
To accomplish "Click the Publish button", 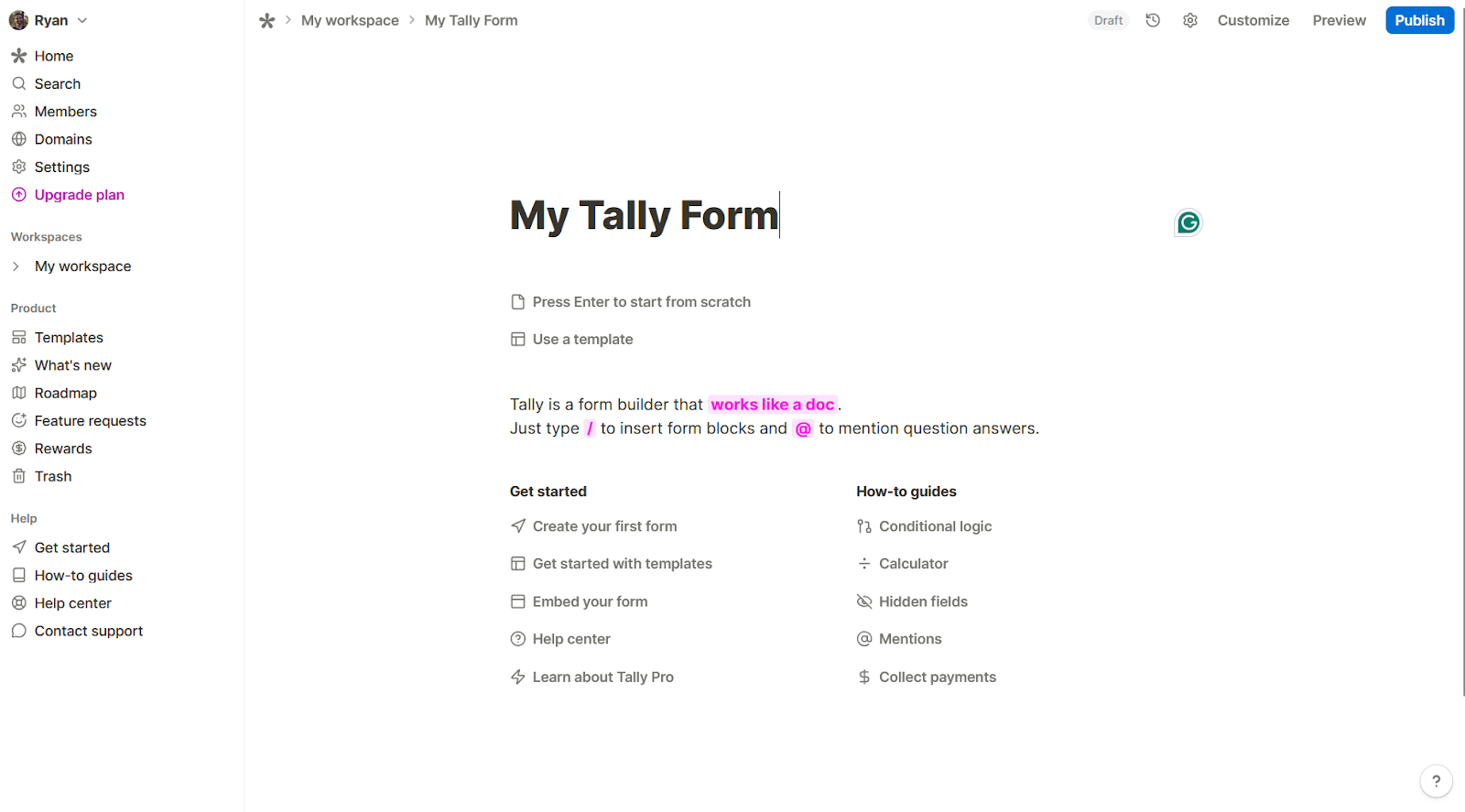I will [1418, 19].
